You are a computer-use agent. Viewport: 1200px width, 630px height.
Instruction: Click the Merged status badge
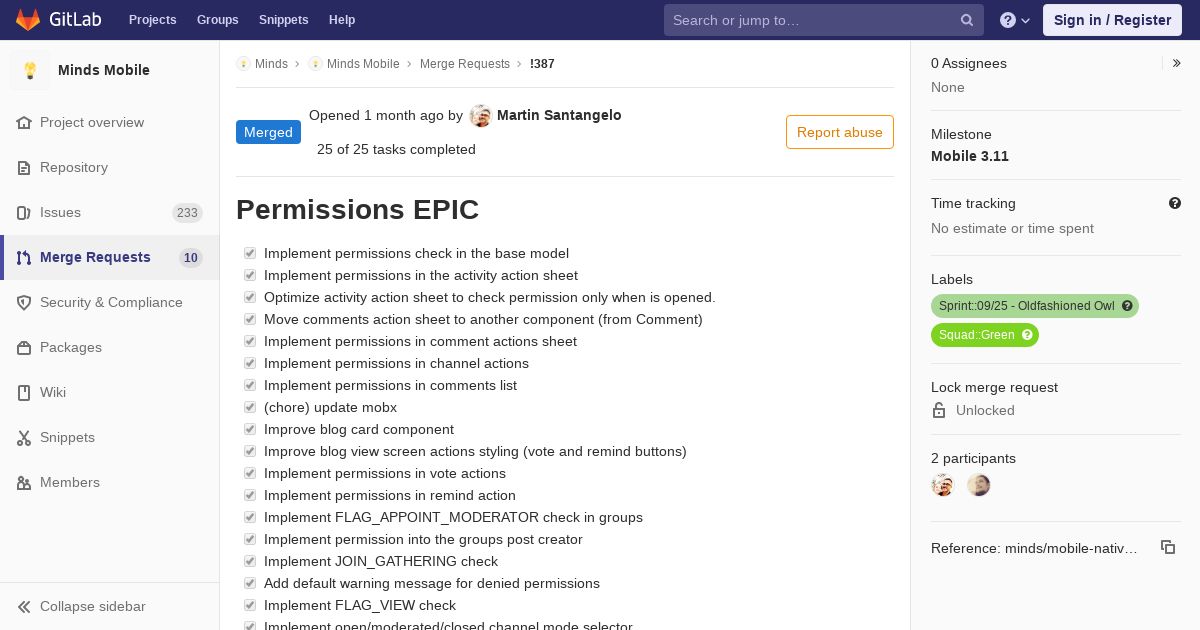pyautogui.click(x=268, y=132)
